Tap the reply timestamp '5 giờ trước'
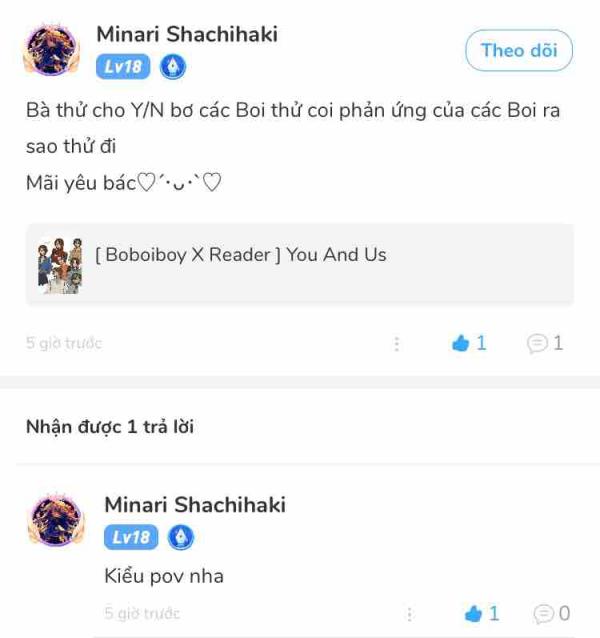 [x=142, y=614]
